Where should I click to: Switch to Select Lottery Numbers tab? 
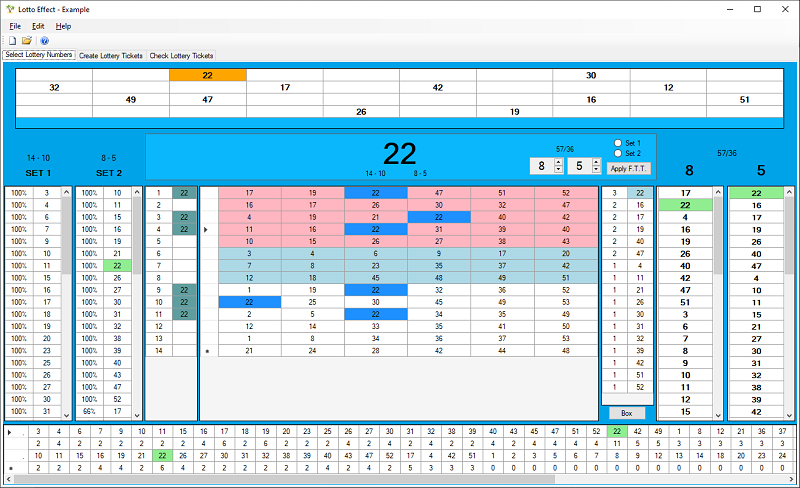pos(39,55)
